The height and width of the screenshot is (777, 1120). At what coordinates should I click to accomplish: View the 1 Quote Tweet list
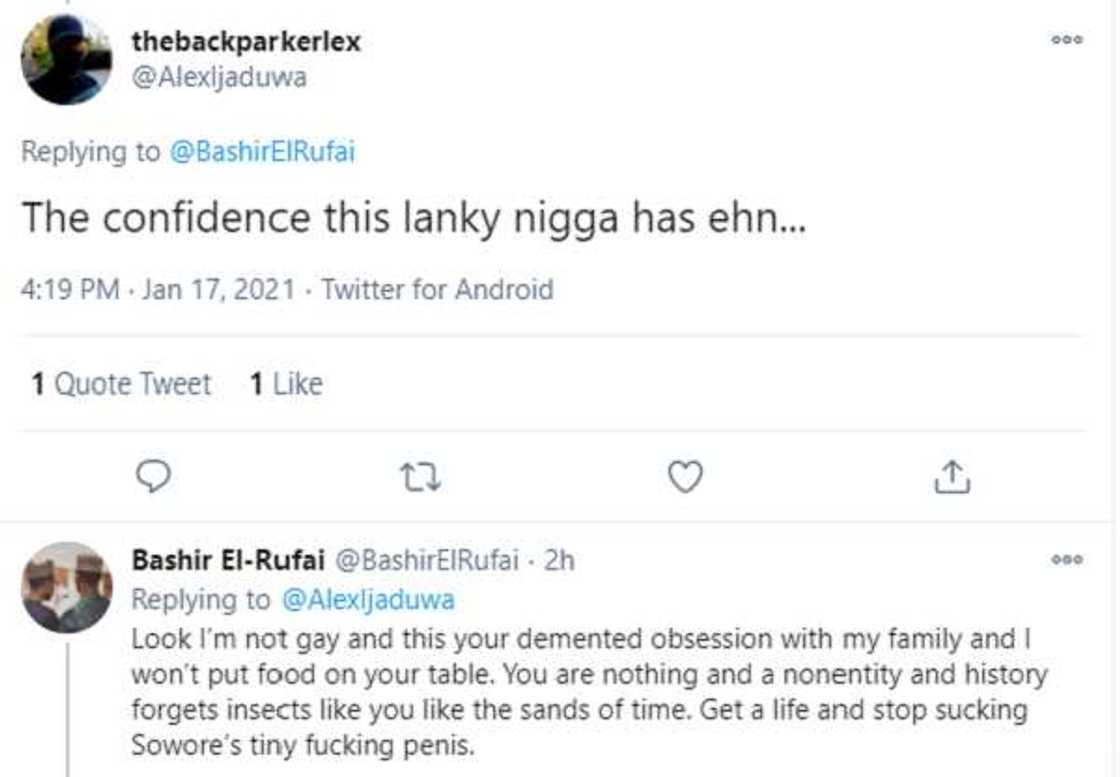[x=121, y=385]
